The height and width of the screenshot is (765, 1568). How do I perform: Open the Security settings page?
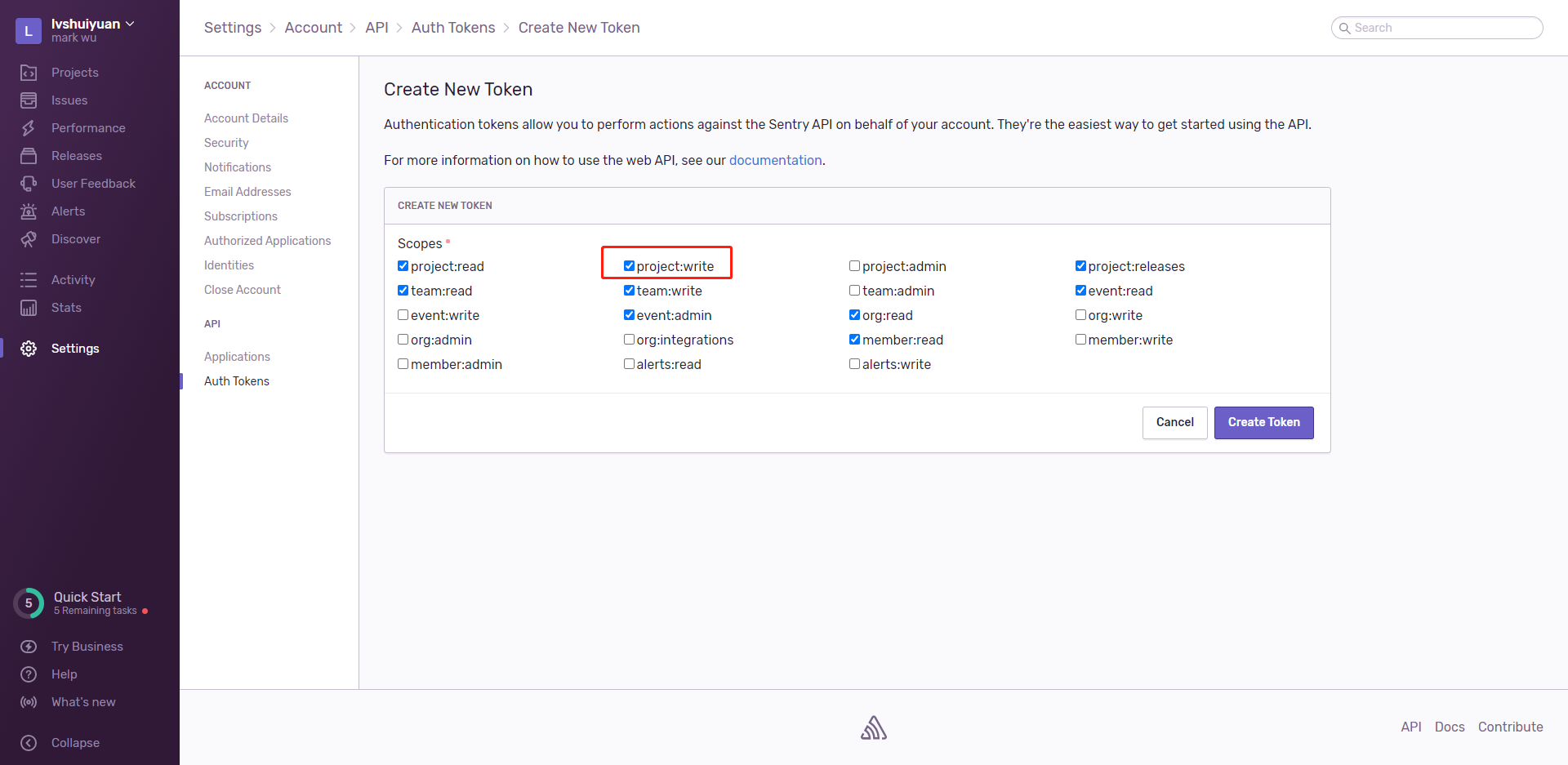click(226, 142)
